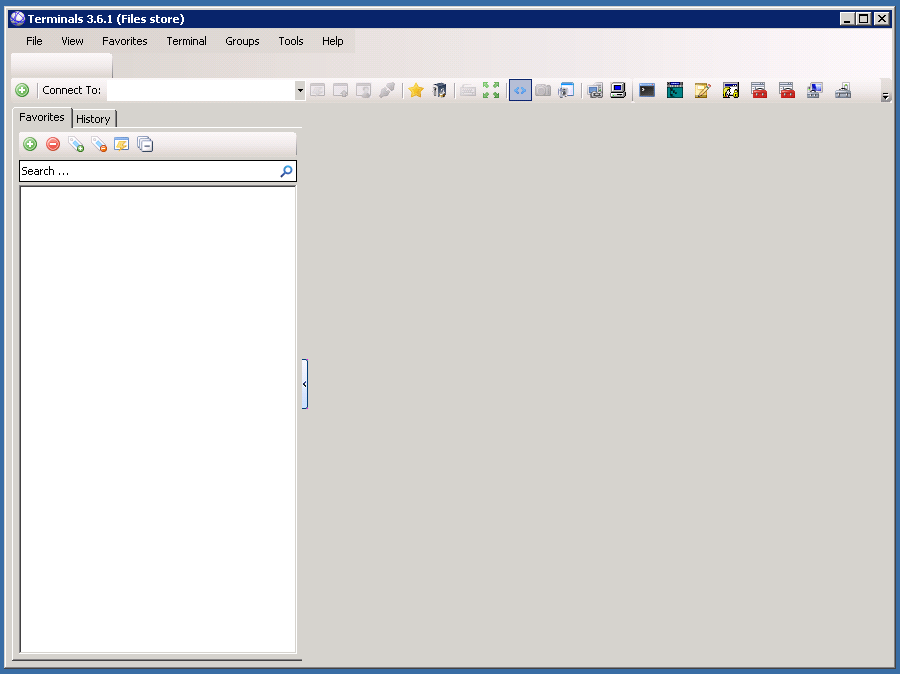Click the red toolbox icon beside the padlock icon
Viewport: 900px width, 674px height.
click(x=759, y=90)
